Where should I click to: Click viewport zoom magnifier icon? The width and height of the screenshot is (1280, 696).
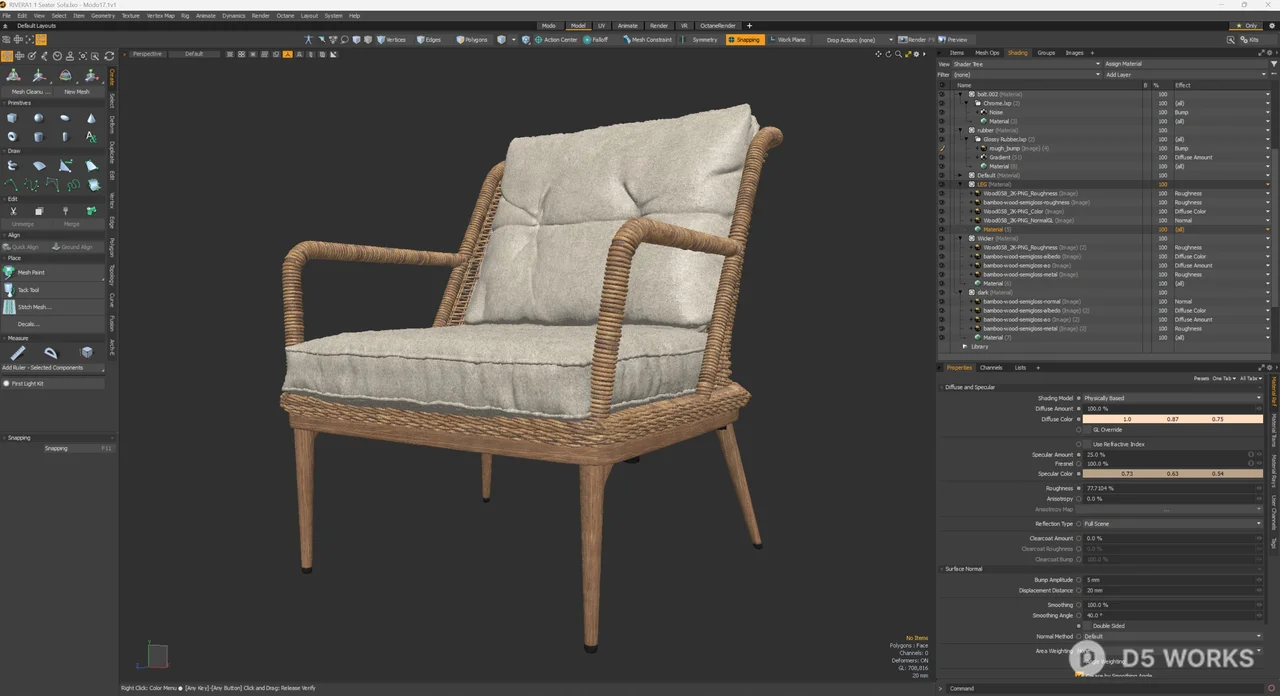898,54
